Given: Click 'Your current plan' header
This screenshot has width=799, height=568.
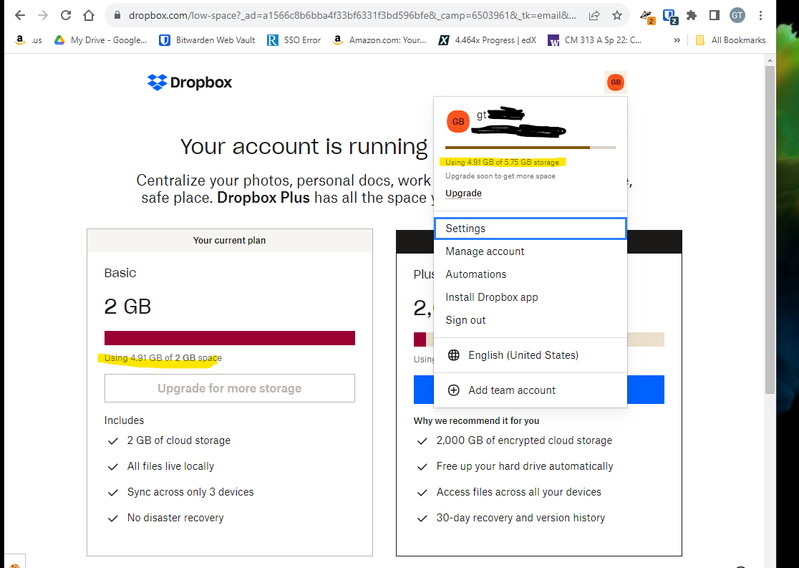Looking at the screenshot, I should 229,240.
